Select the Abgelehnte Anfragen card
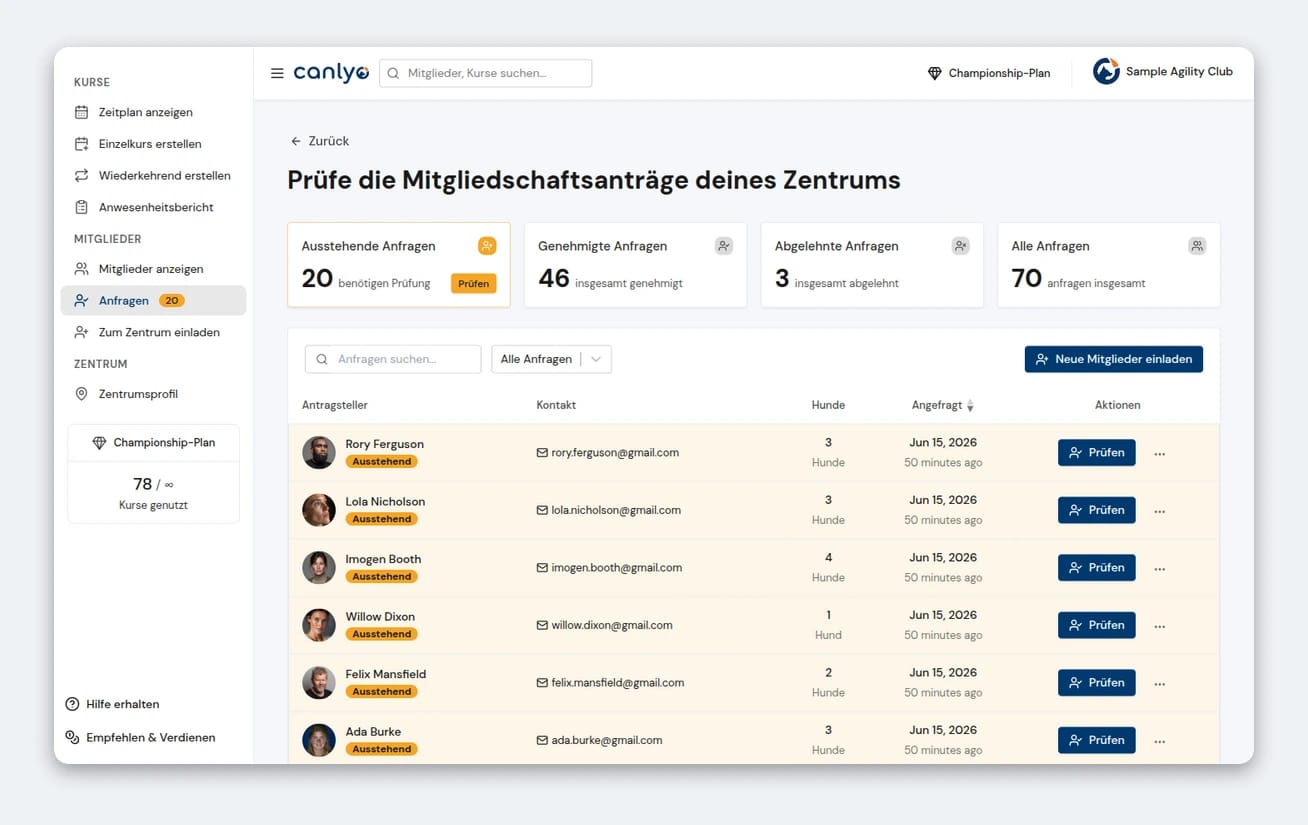This screenshot has height=825, width=1308. tap(872, 265)
